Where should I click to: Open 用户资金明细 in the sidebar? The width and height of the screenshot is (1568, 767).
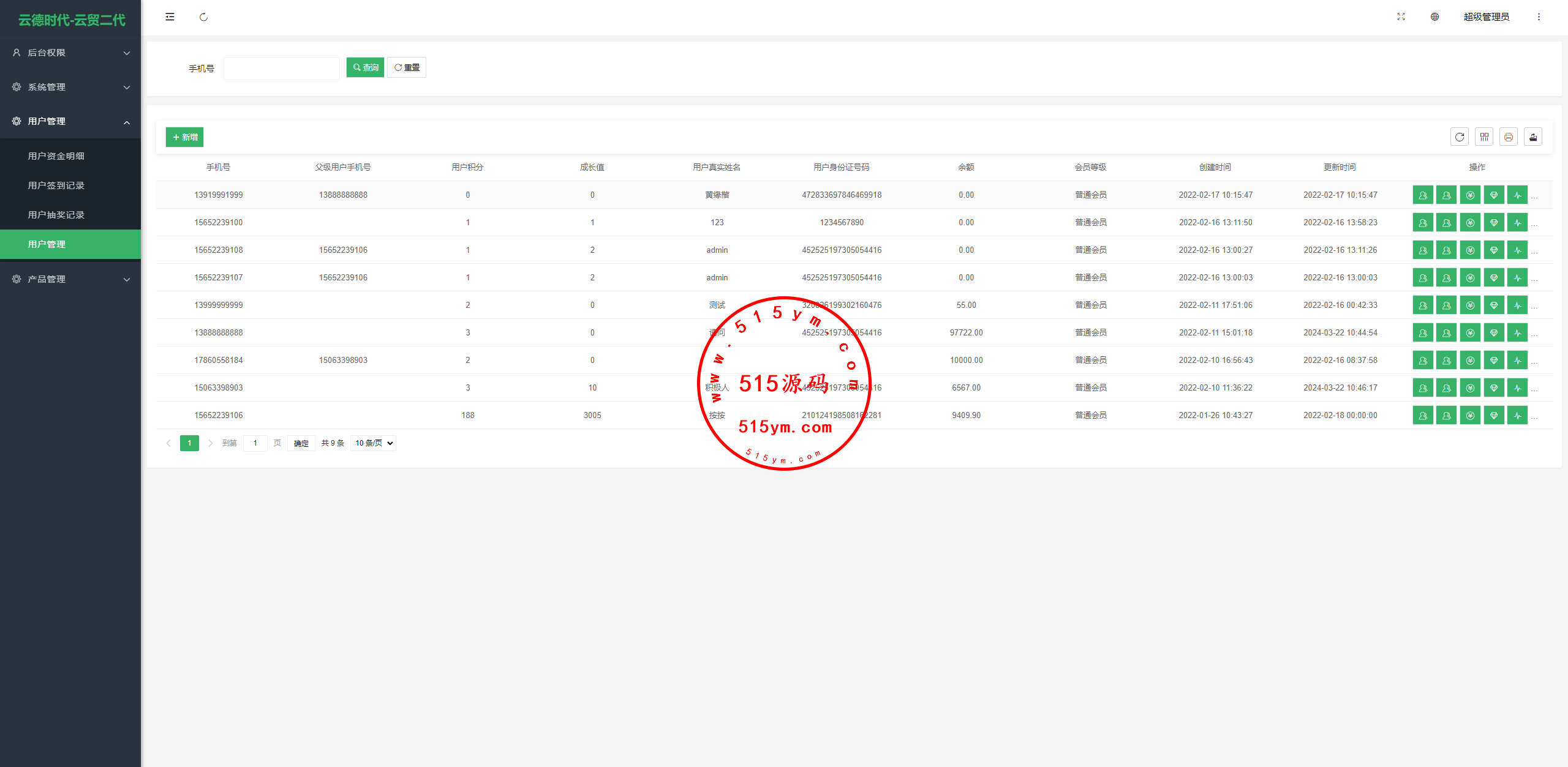(56, 156)
